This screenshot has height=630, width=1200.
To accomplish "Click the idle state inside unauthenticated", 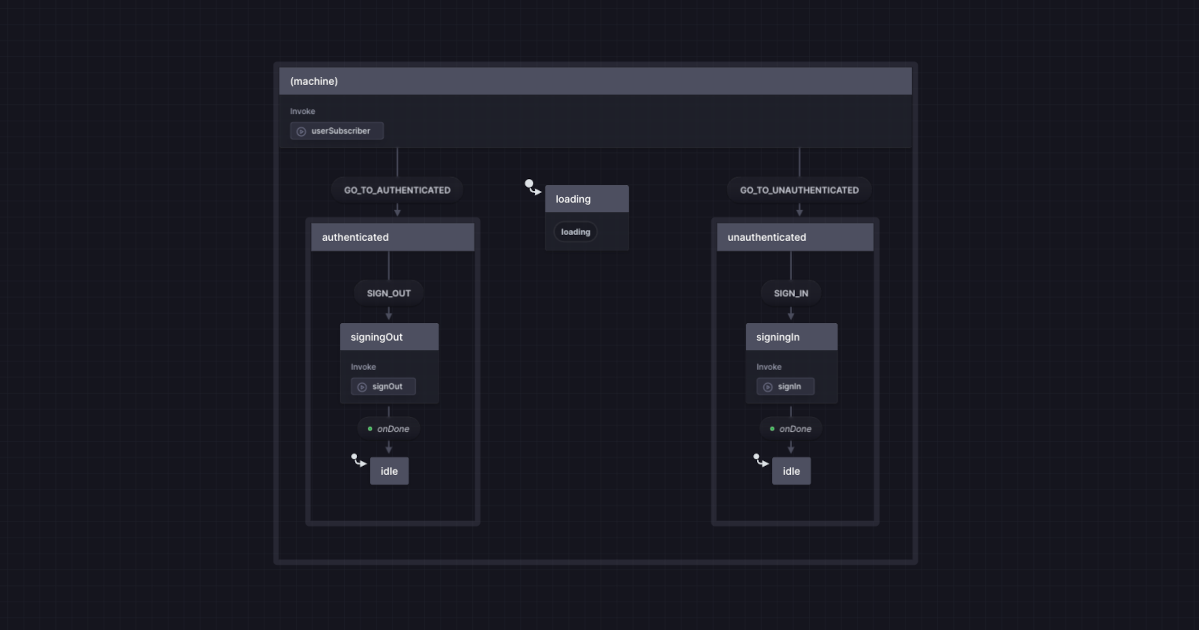I will 791,471.
